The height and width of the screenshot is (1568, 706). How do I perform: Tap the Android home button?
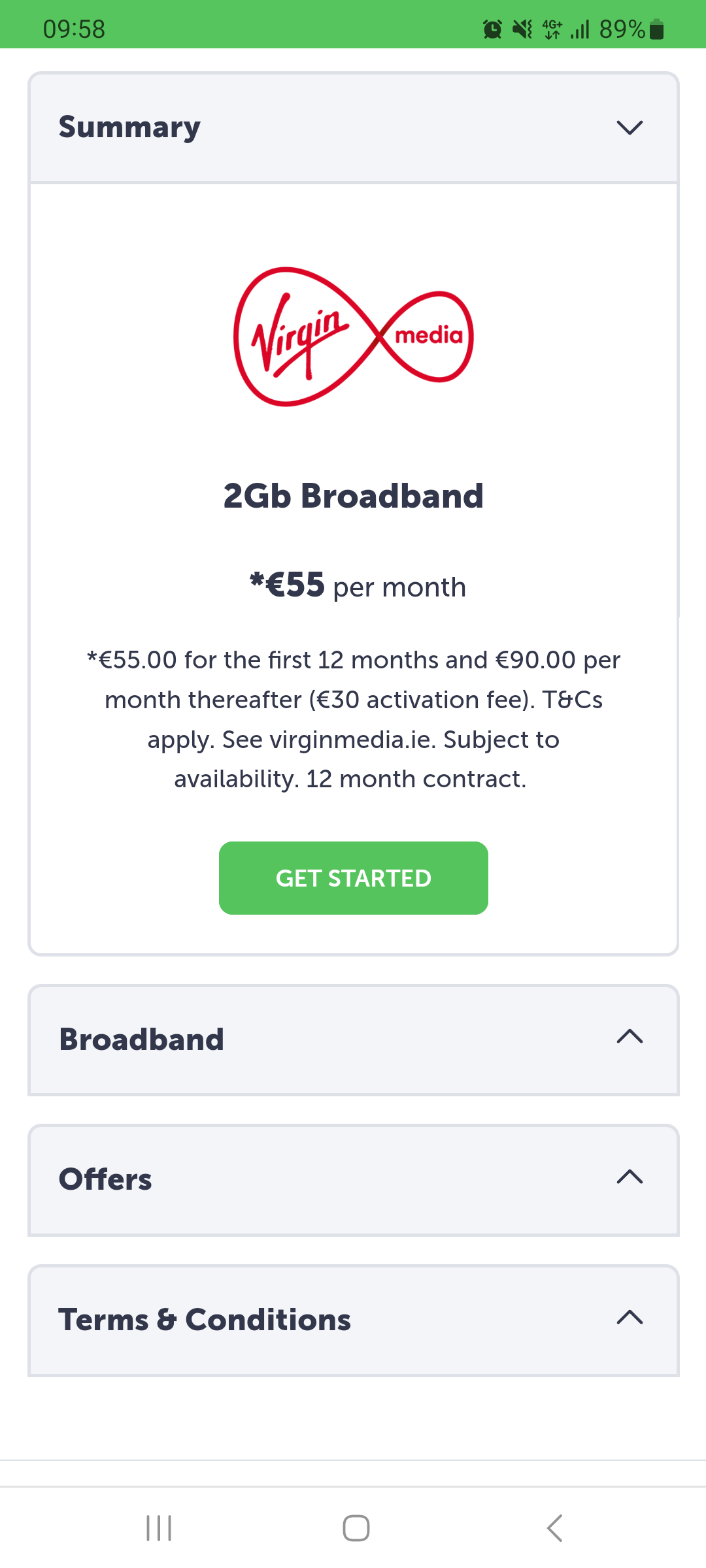click(x=356, y=1528)
